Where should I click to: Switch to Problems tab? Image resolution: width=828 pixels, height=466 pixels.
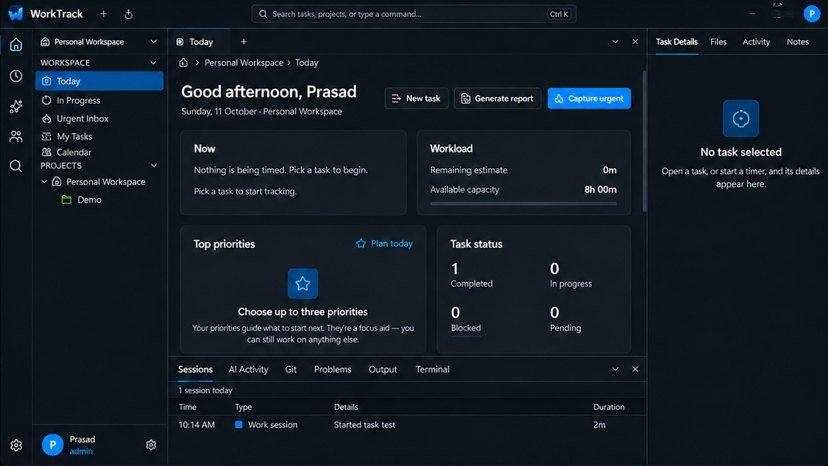[333, 369]
